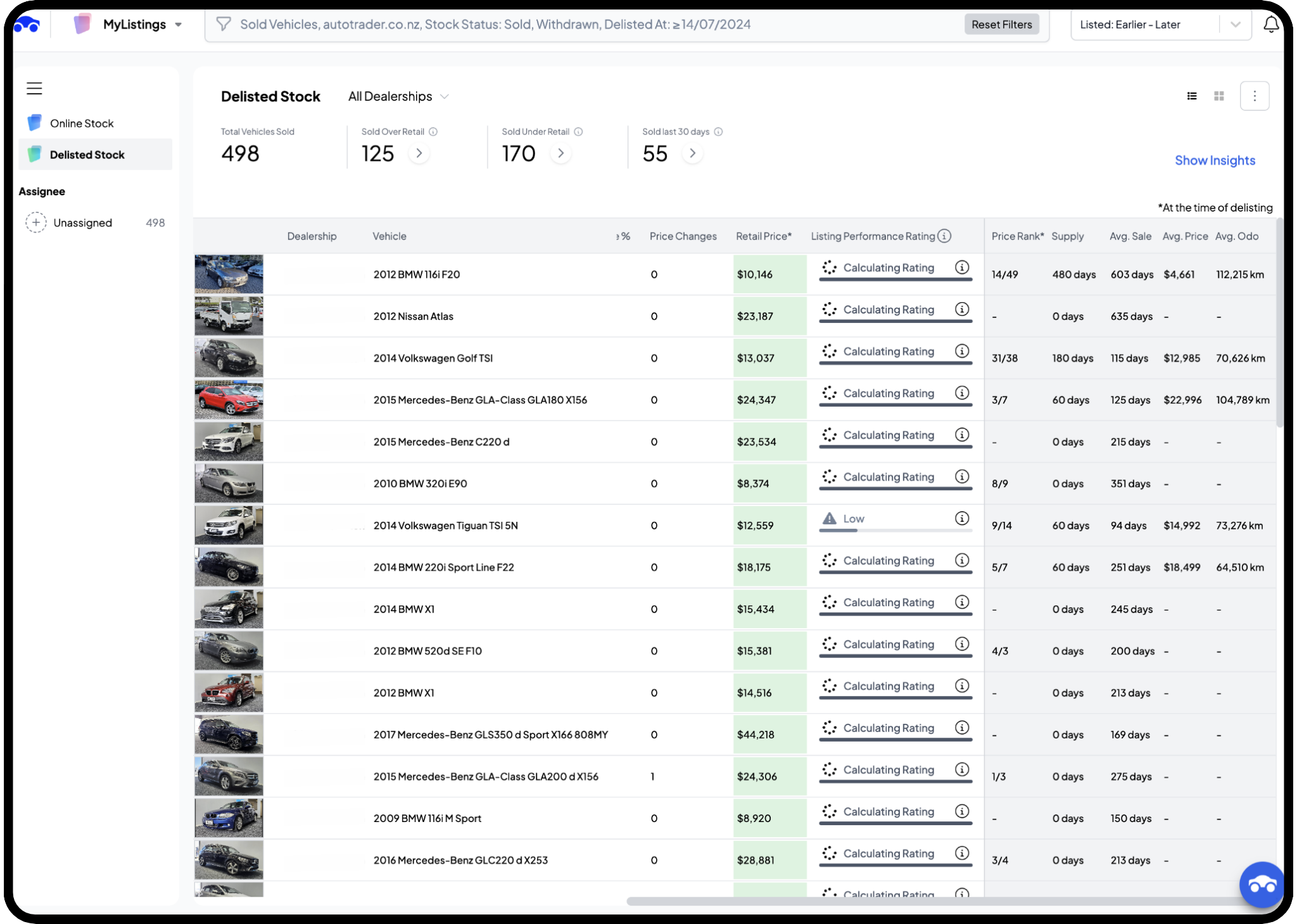Click the Show Insights link

[x=1215, y=160]
